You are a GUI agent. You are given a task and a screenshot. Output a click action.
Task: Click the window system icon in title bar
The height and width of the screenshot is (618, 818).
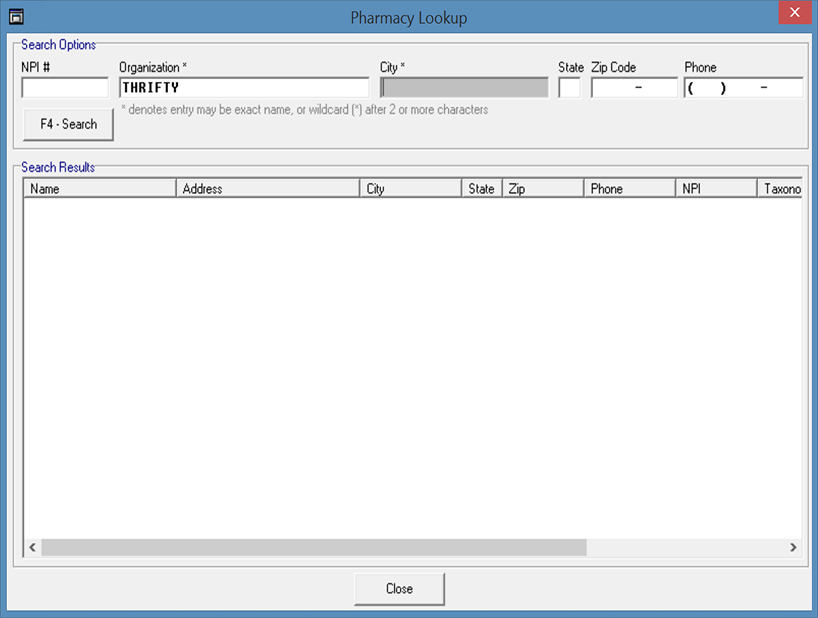pos(16,17)
